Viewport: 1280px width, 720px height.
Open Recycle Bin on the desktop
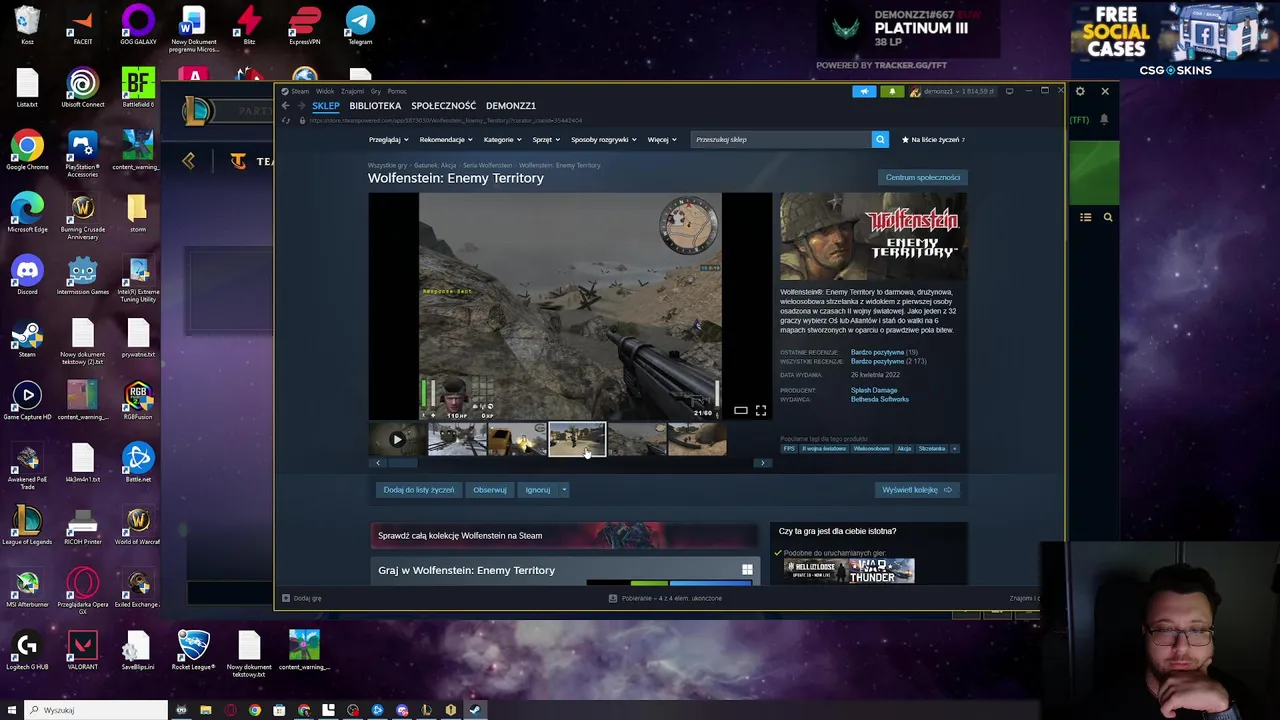27,25
